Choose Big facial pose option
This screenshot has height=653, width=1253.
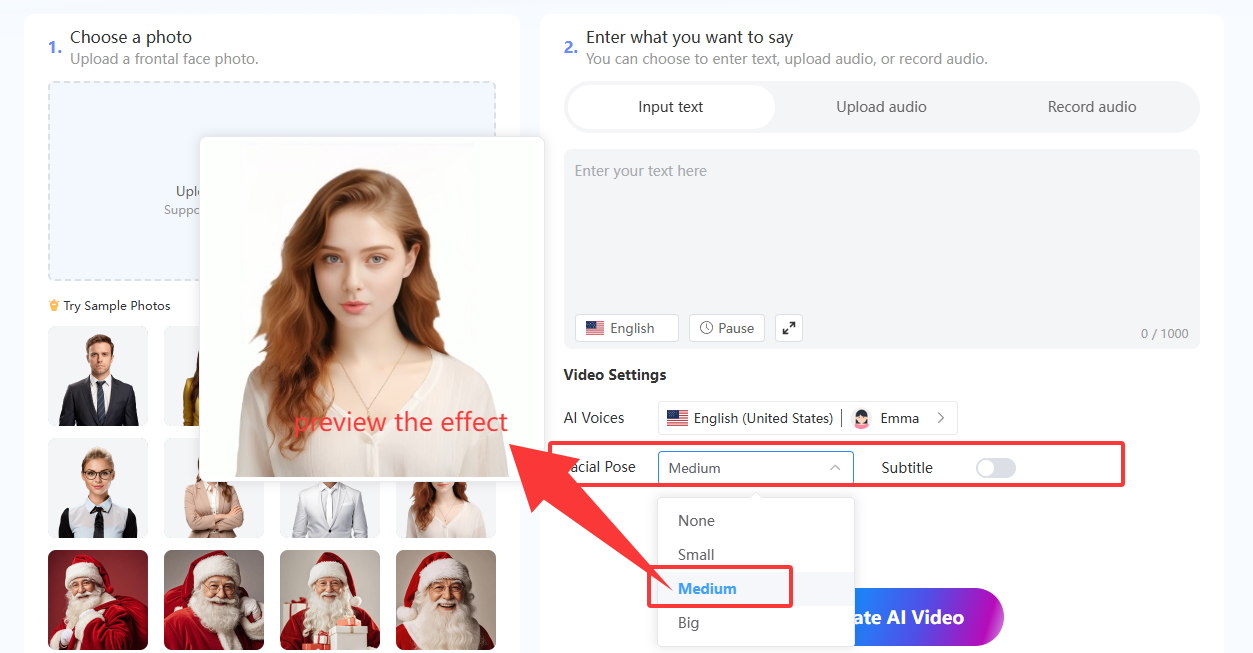click(x=689, y=623)
